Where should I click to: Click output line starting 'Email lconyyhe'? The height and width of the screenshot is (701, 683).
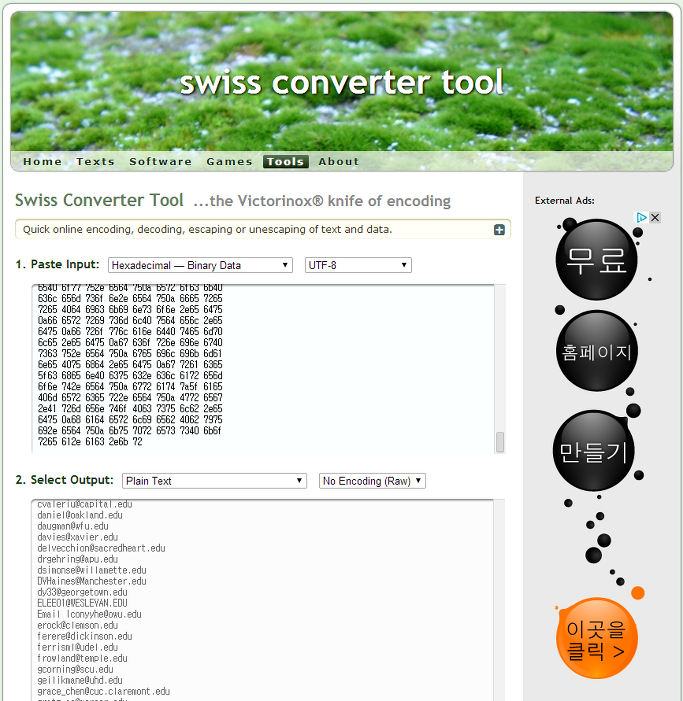(x=89, y=614)
